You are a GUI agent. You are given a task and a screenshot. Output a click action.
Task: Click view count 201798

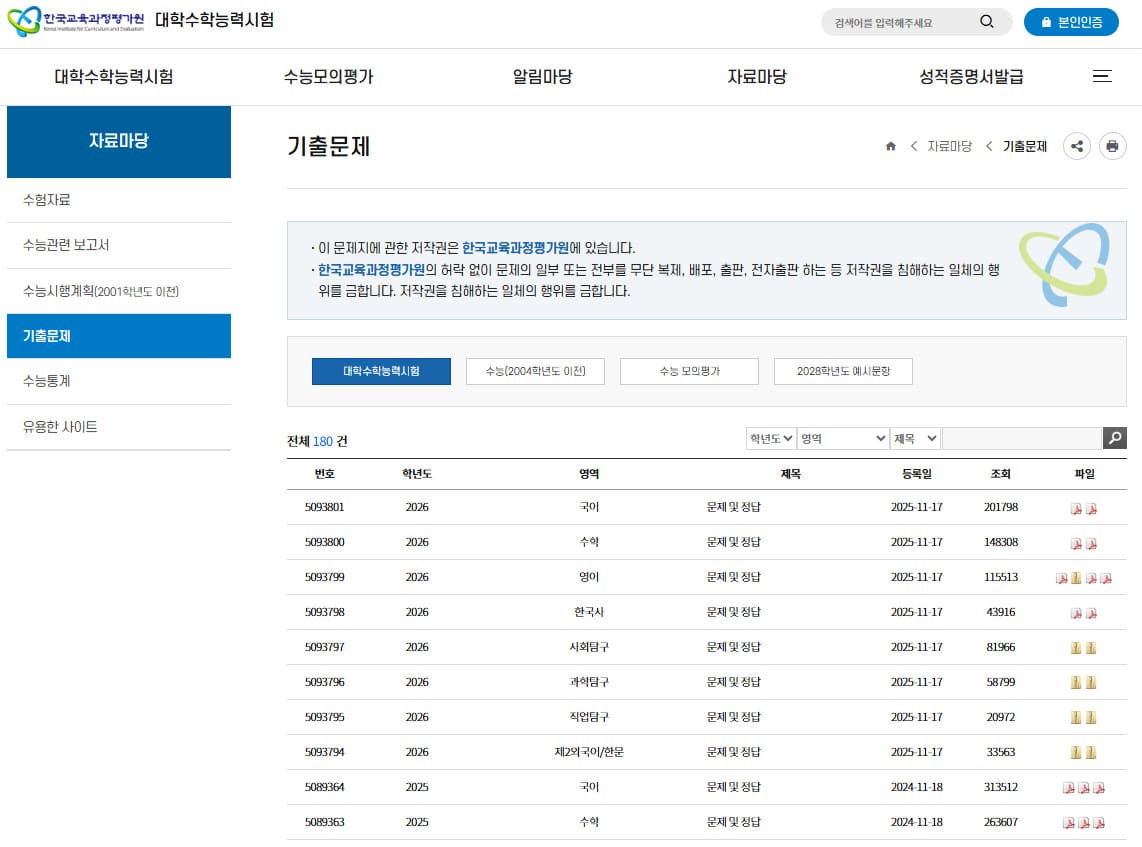point(1001,507)
